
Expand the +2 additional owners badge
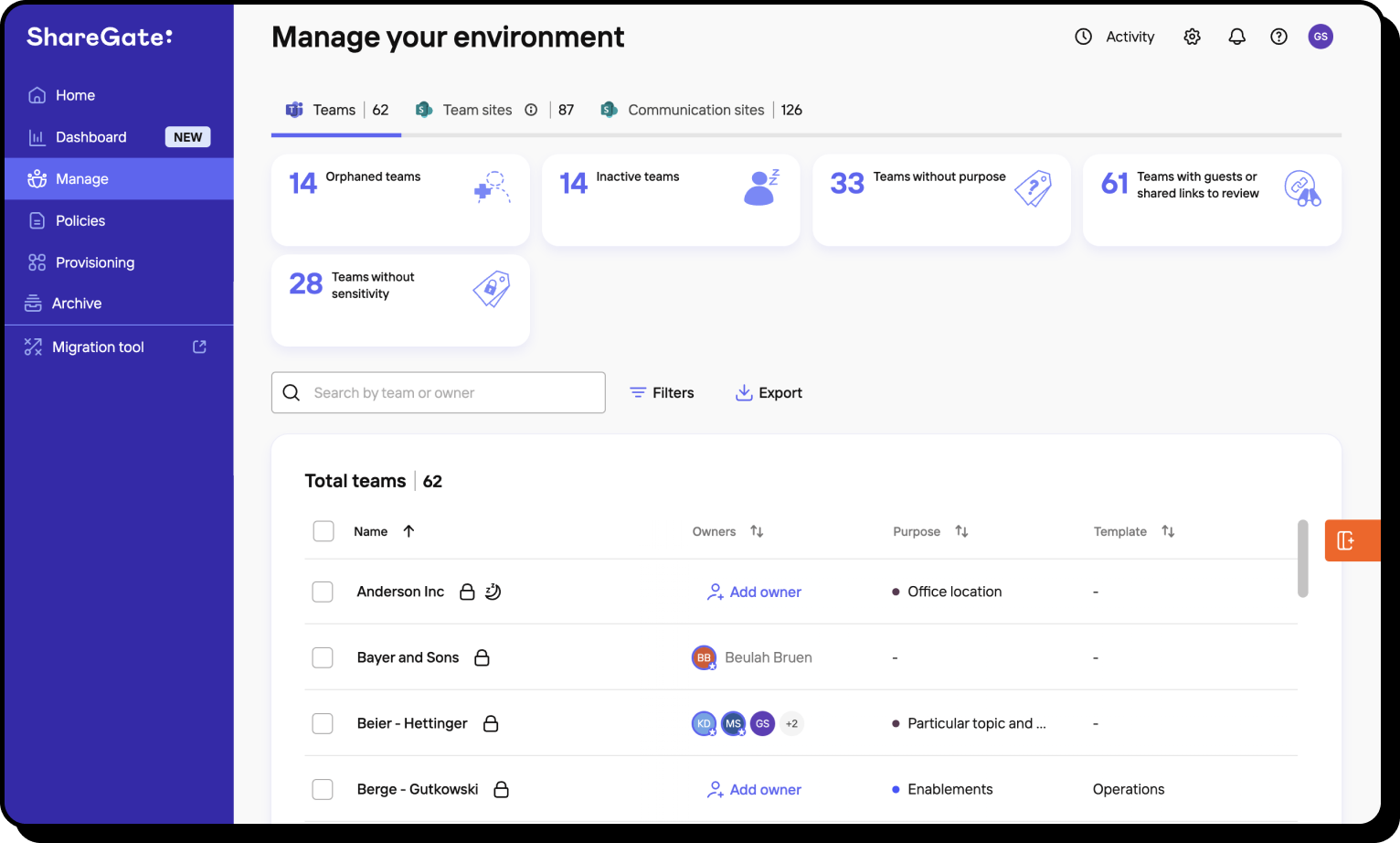pos(791,723)
